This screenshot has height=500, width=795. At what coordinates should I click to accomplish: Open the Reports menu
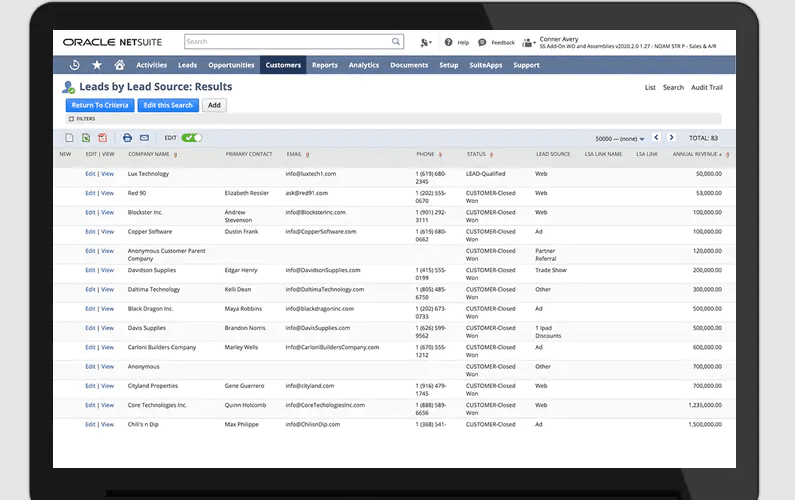click(324, 65)
